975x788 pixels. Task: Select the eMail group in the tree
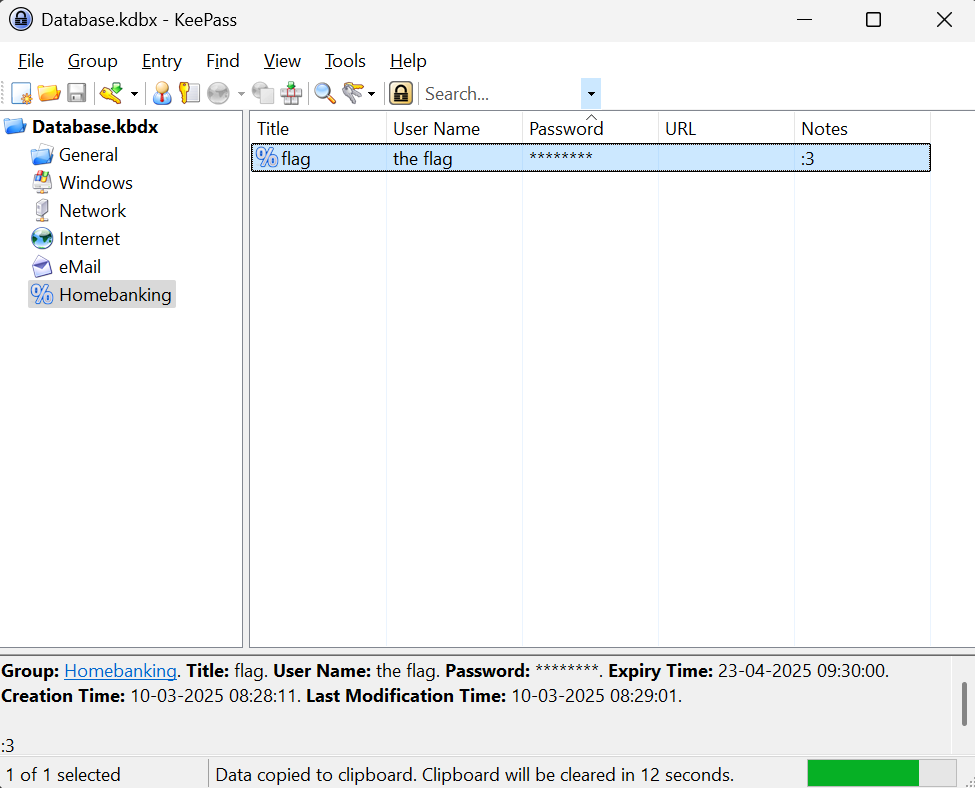point(79,267)
